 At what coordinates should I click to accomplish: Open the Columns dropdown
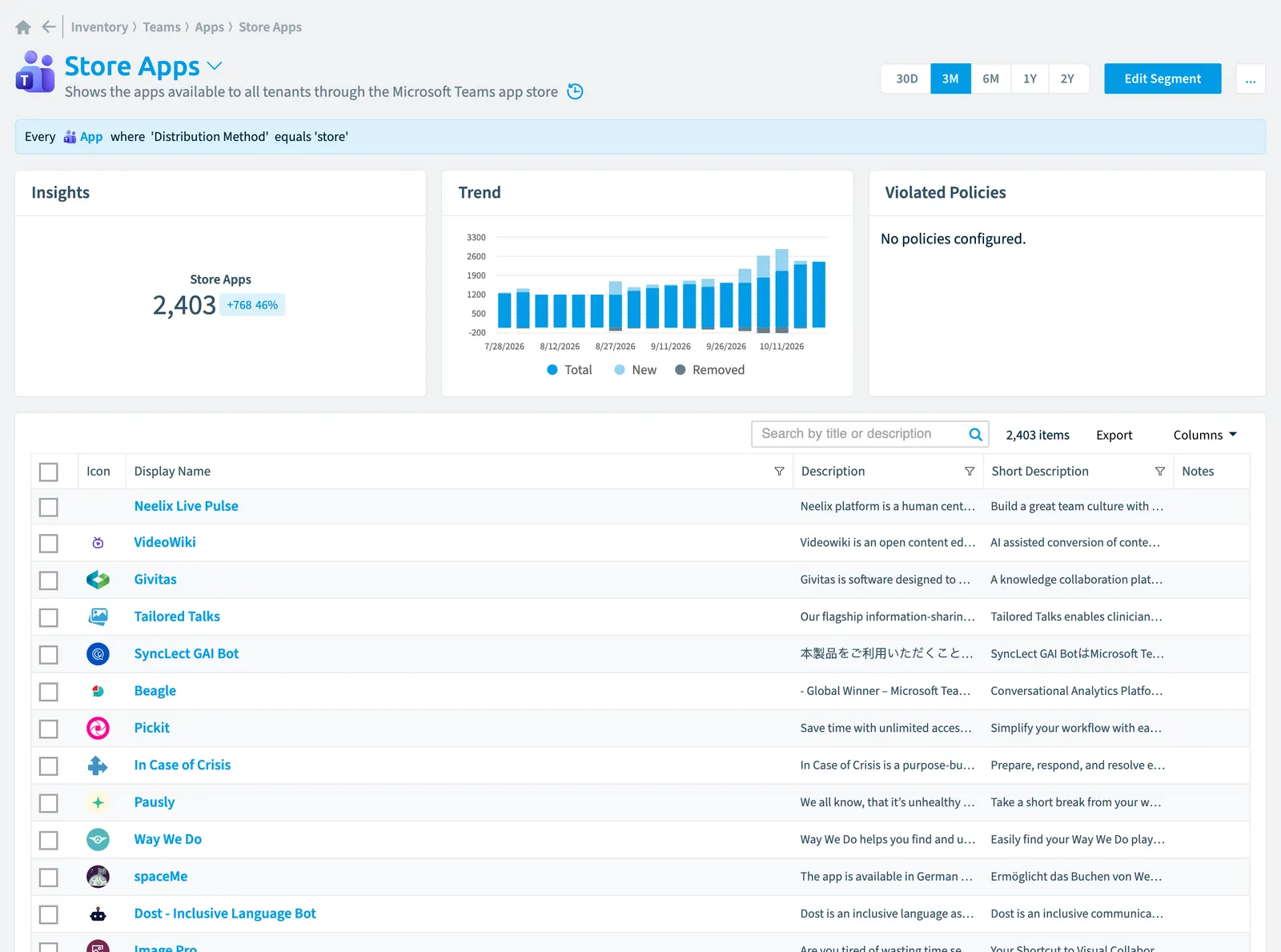coord(1205,435)
